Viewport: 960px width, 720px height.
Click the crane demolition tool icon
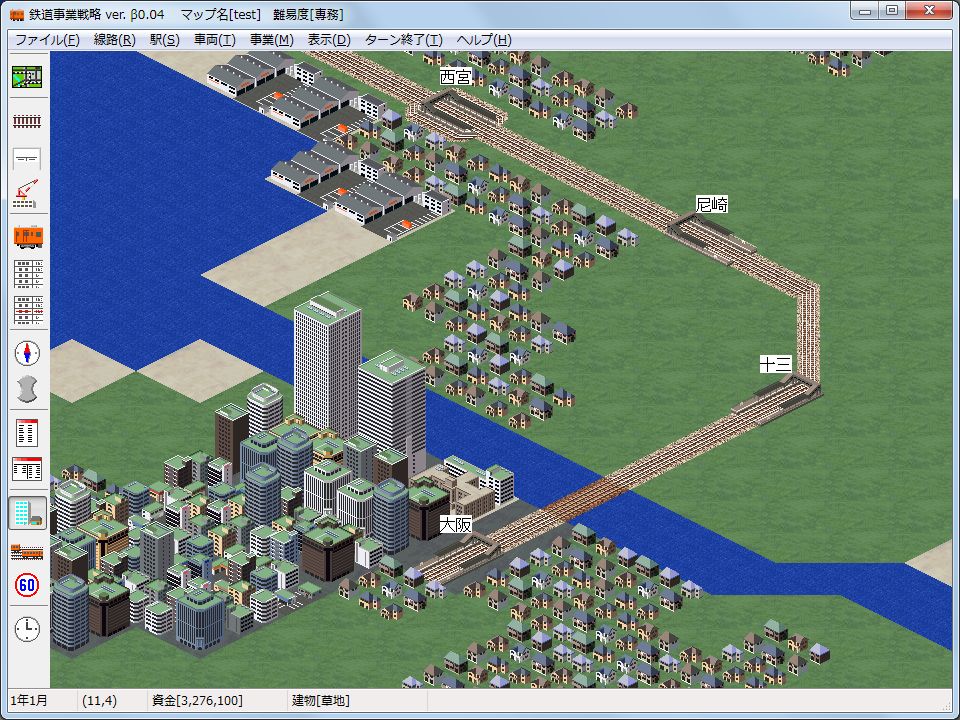click(x=27, y=194)
